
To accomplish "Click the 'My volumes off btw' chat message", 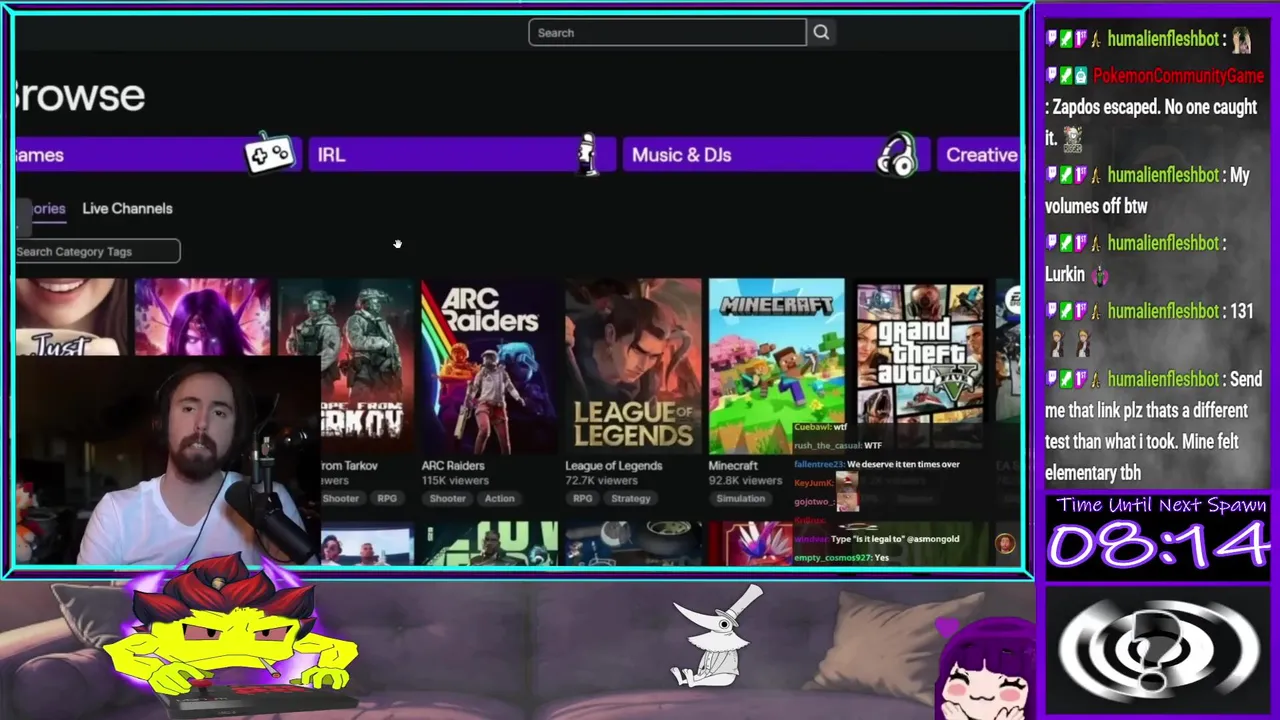I will click(x=1147, y=190).
